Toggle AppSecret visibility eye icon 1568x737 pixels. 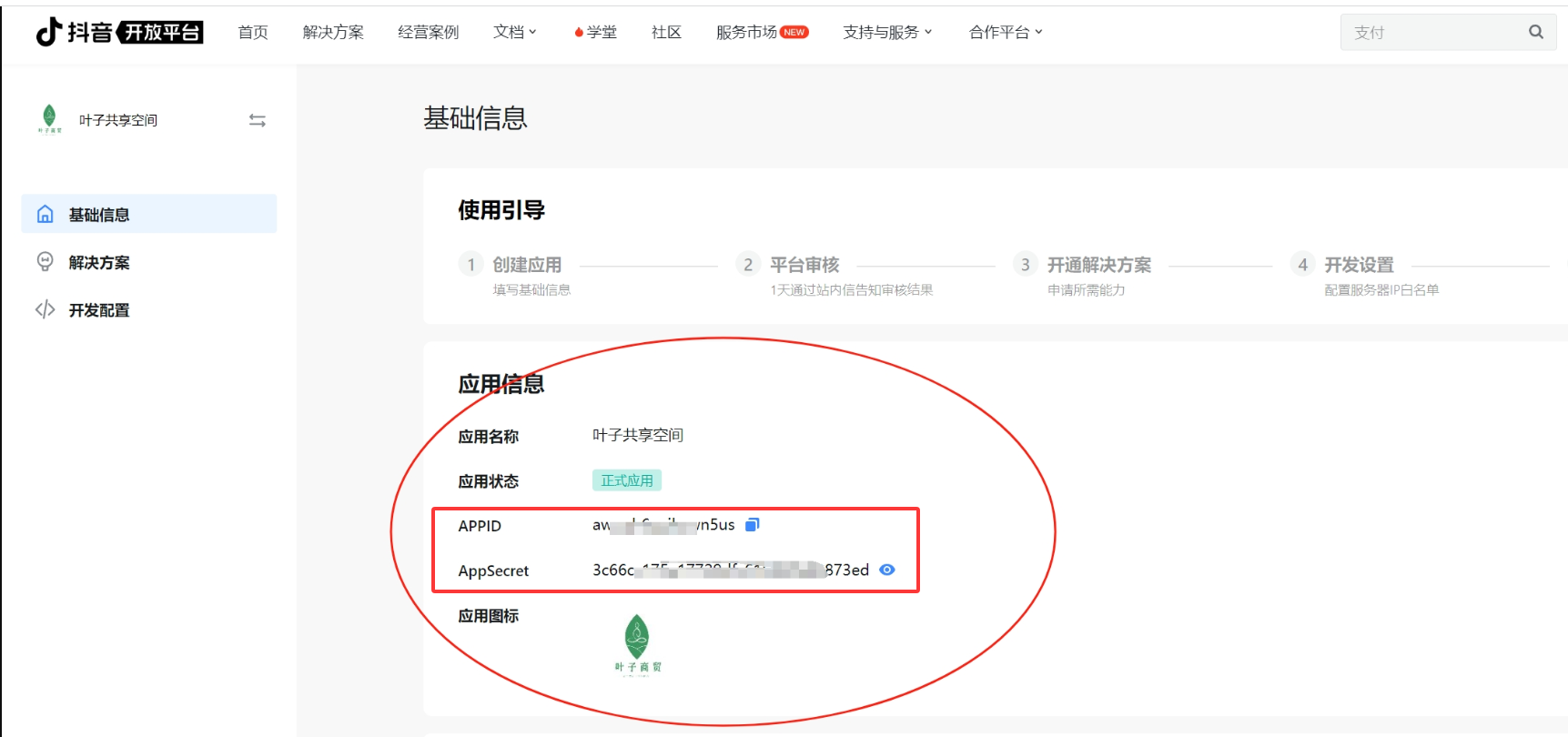click(x=887, y=570)
